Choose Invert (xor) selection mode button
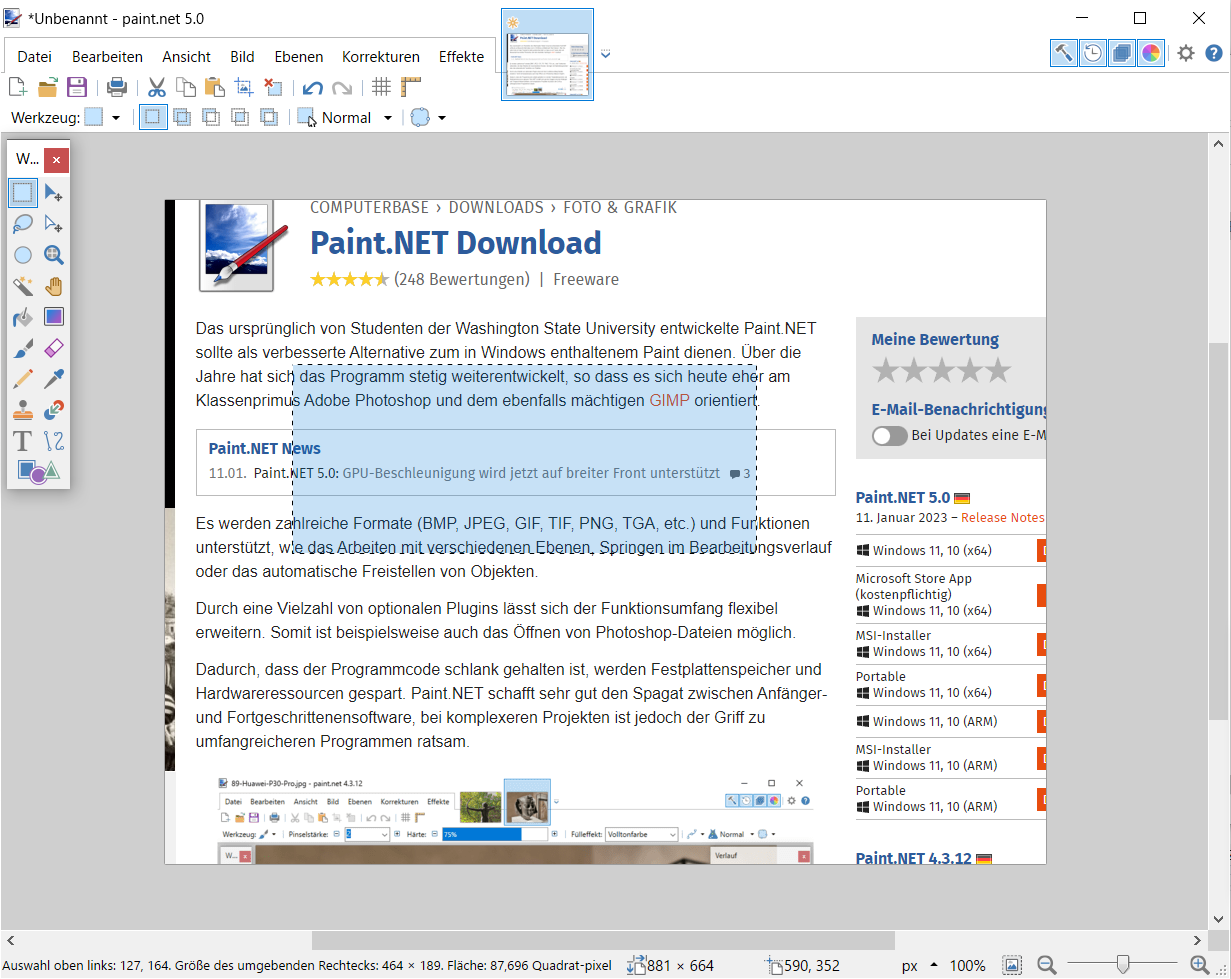Image resolution: width=1231 pixels, height=979 pixels. click(269, 117)
